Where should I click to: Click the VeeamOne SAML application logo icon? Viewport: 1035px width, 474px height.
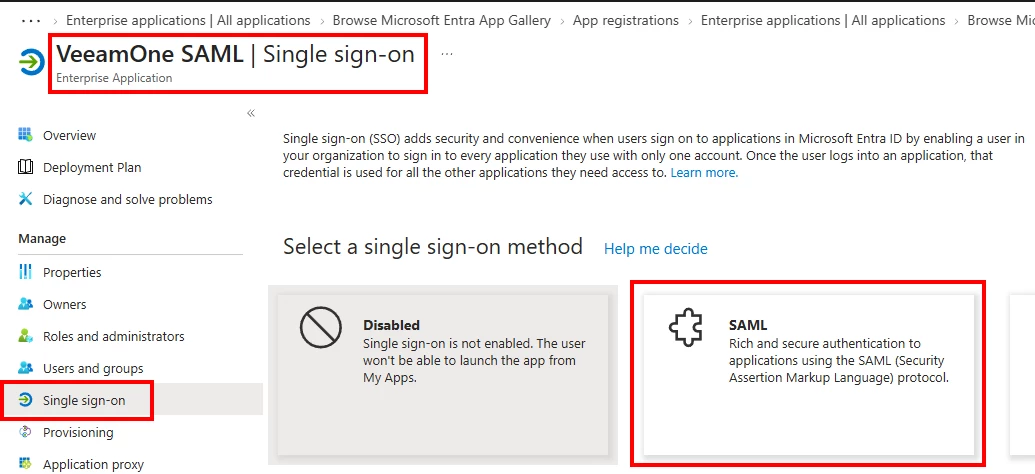[32, 63]
